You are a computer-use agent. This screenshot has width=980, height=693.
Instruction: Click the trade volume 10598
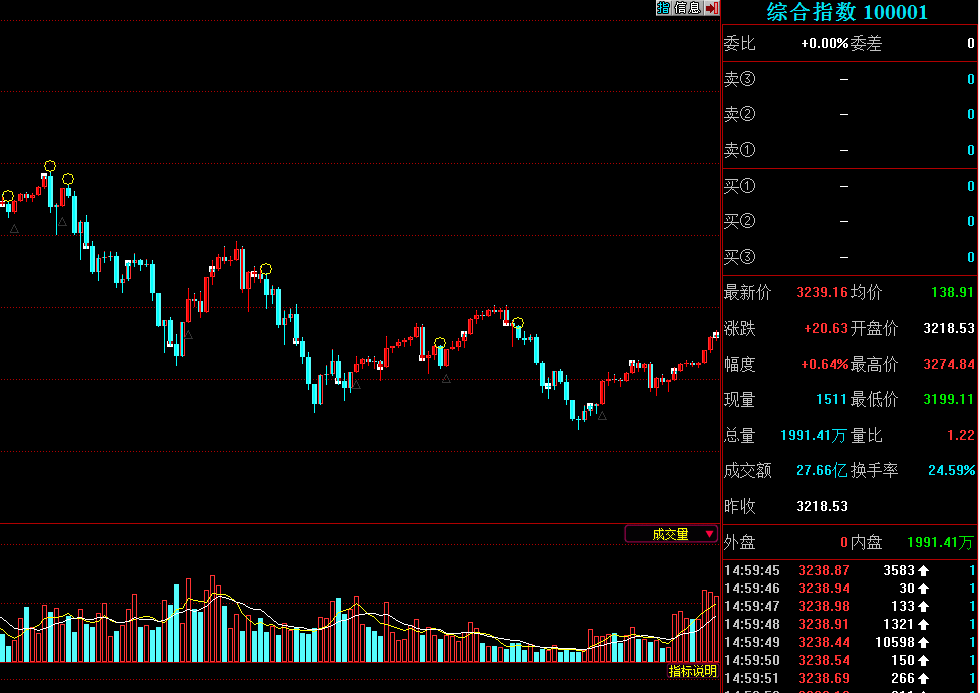[895, 642]
